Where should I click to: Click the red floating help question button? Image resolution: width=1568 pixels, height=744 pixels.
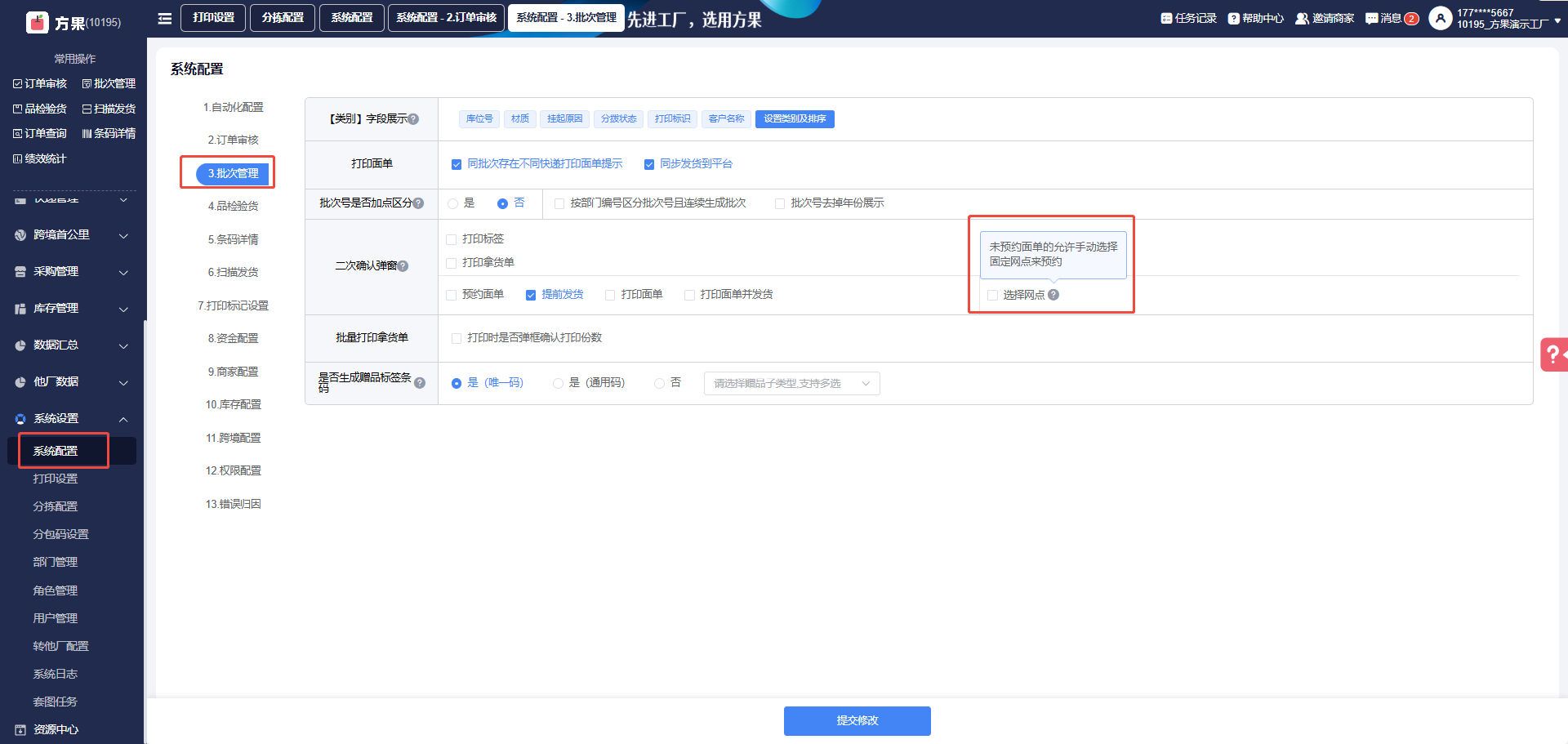1552,354
